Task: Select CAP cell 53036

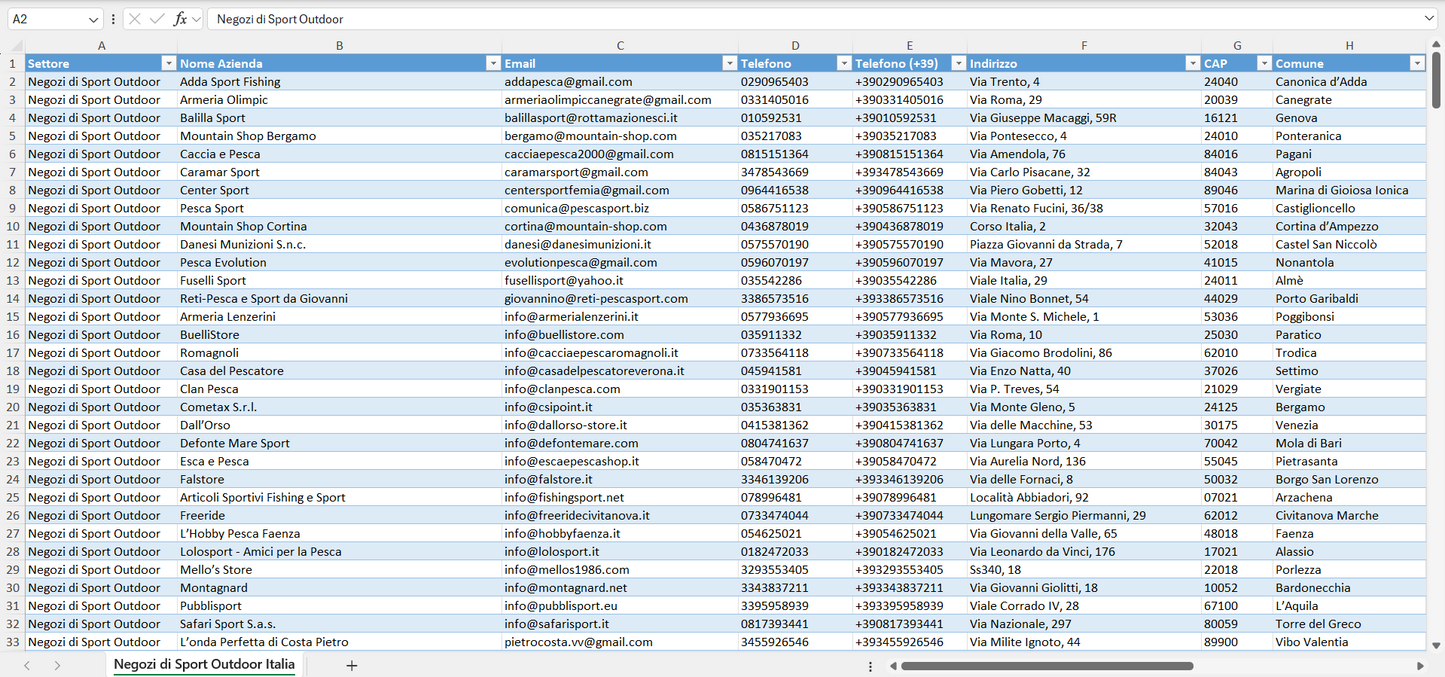Action: click(1237, 316)
